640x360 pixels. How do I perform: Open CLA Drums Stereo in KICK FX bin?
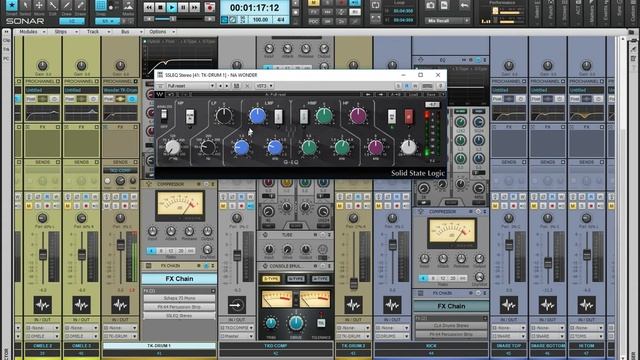(451, 326)
